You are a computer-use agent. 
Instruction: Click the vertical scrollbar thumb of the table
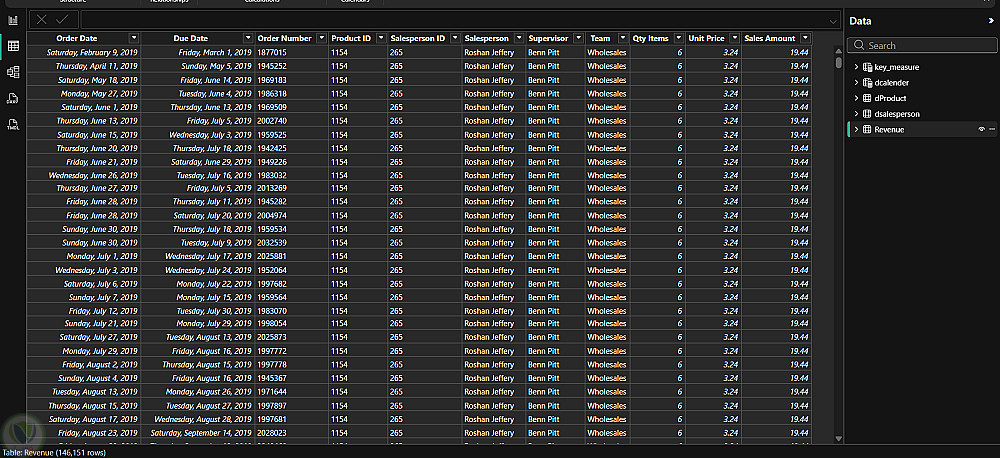click(x=838, y=63)
